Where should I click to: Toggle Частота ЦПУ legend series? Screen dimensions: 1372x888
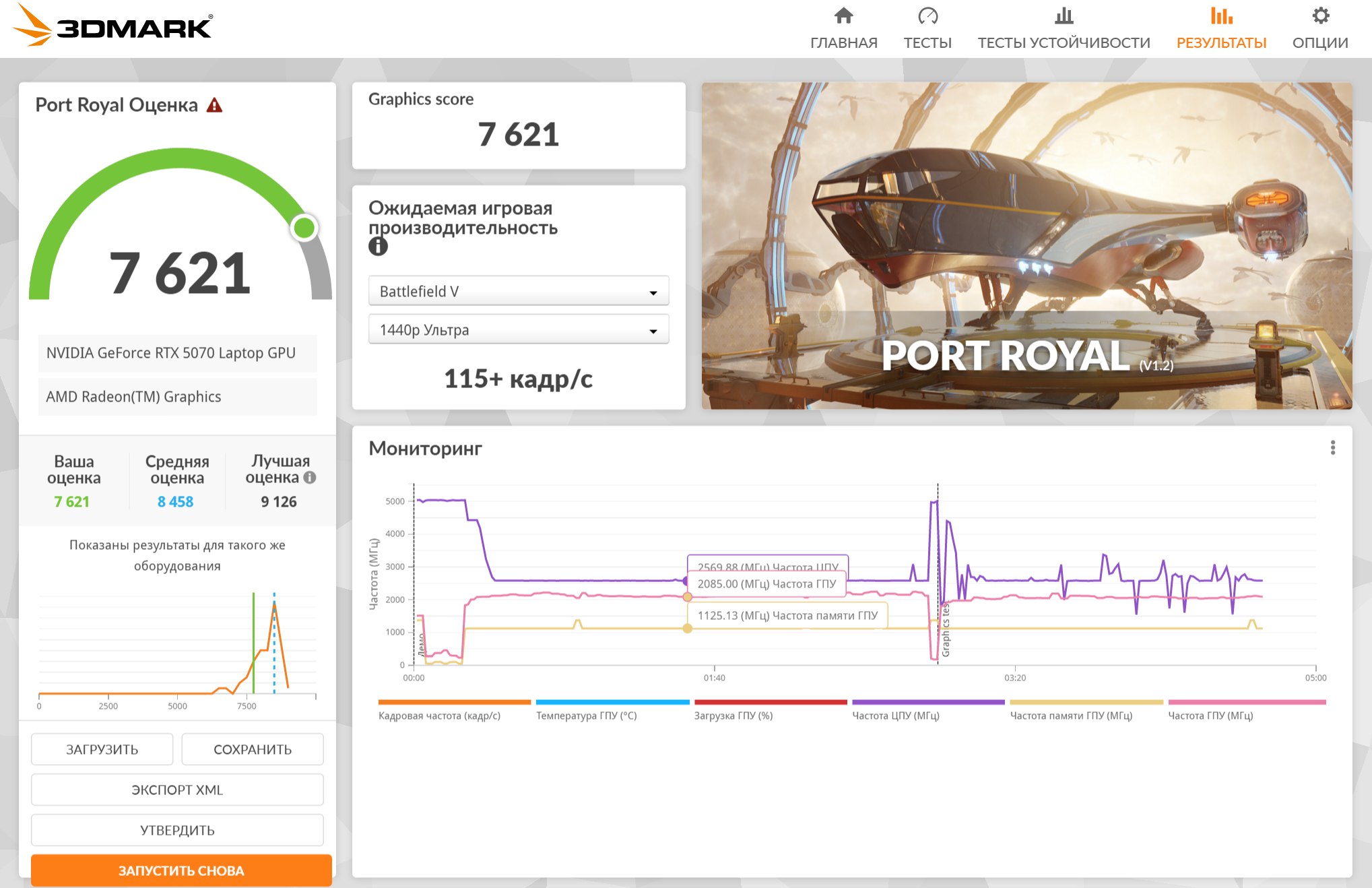[895, 716]
